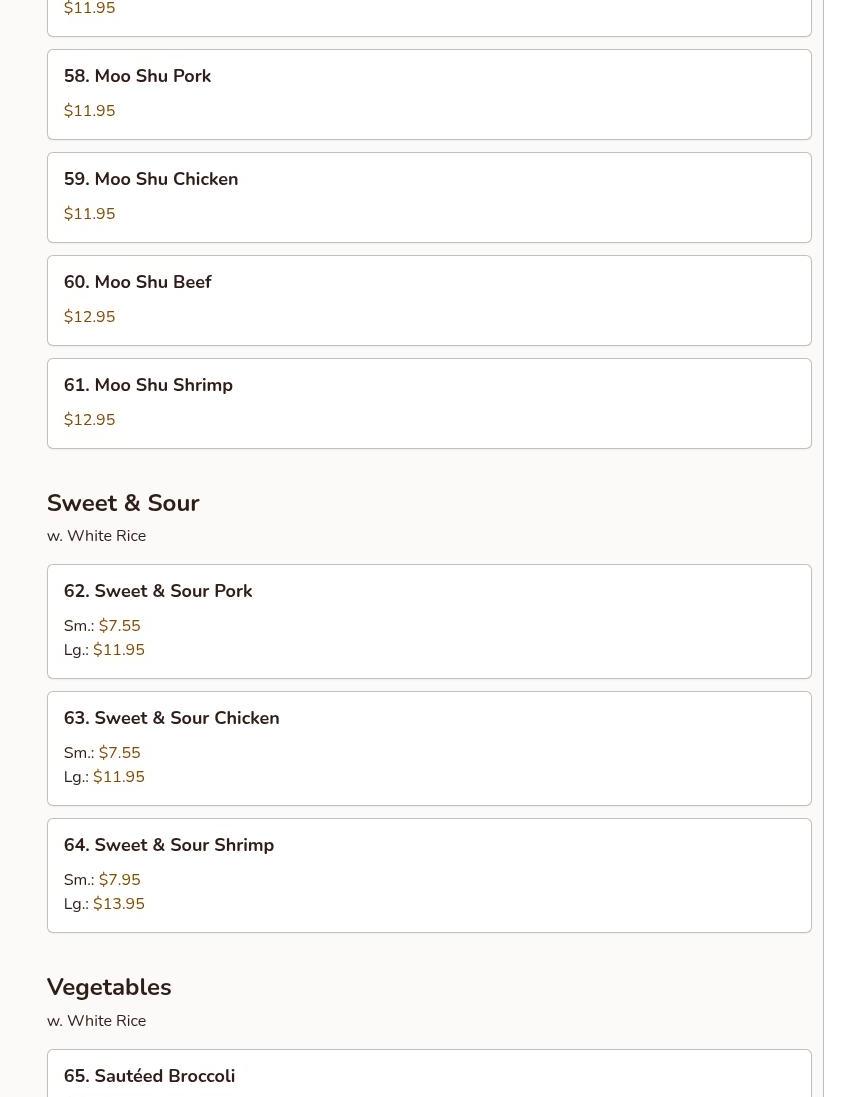This screenshot has height=1097, width=844.
Task: Select 59. Moo Shu Chicken menu item
Action: point(429,197)
